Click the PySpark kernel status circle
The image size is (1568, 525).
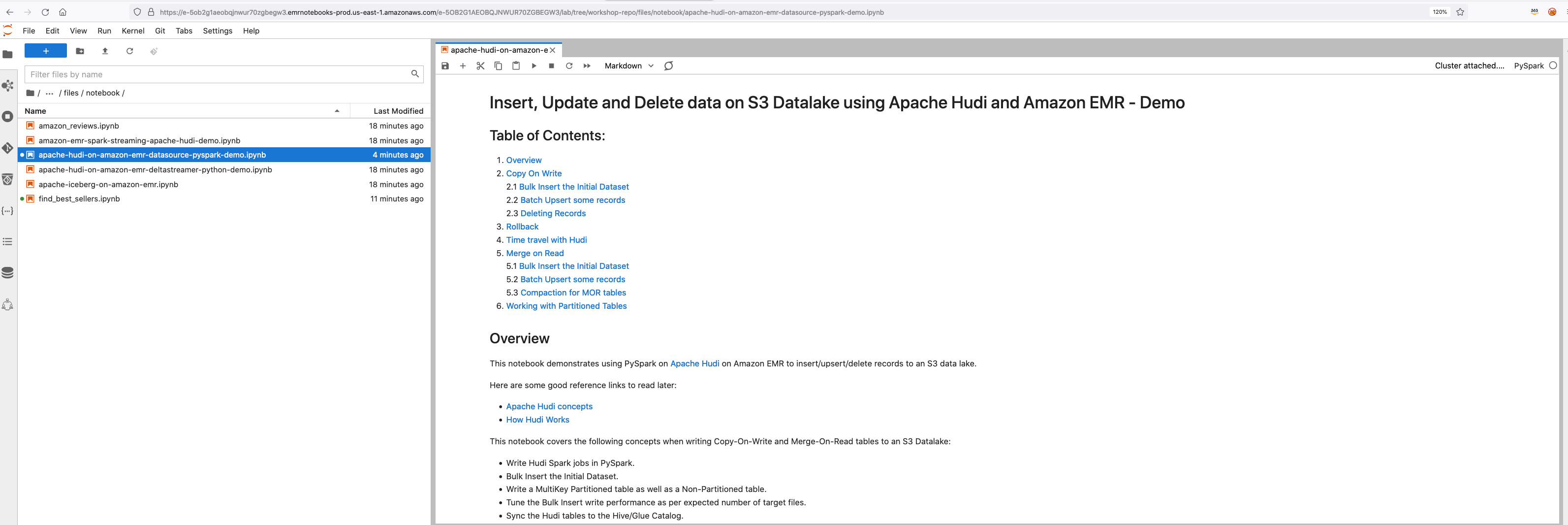(1553, 66)
